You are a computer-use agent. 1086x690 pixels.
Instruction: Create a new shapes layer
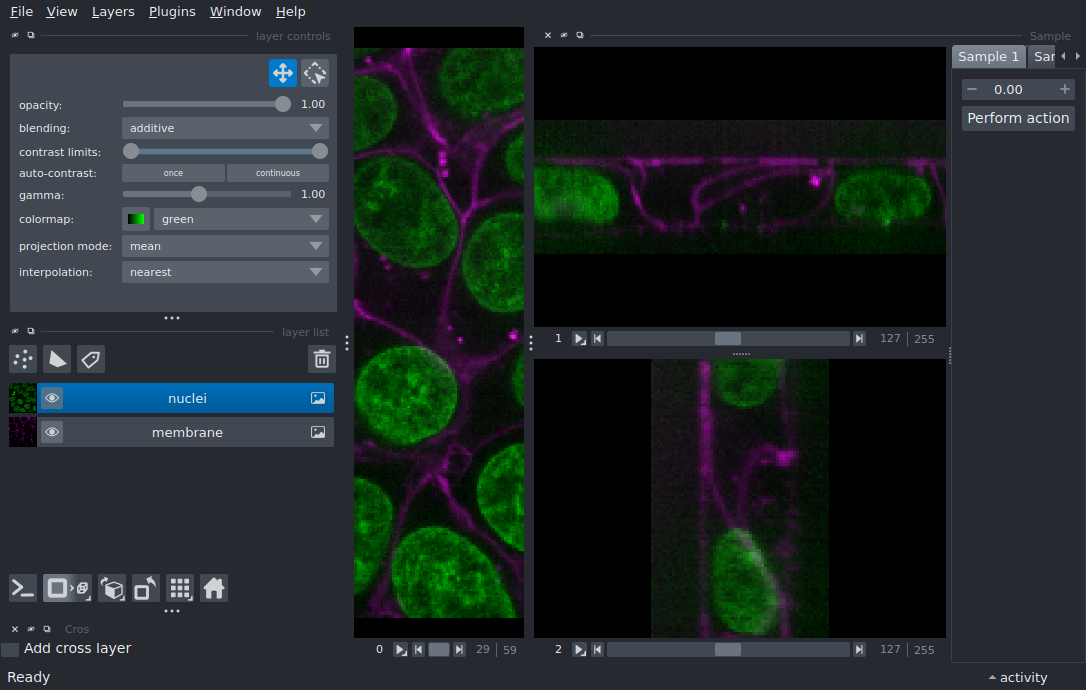57,359
